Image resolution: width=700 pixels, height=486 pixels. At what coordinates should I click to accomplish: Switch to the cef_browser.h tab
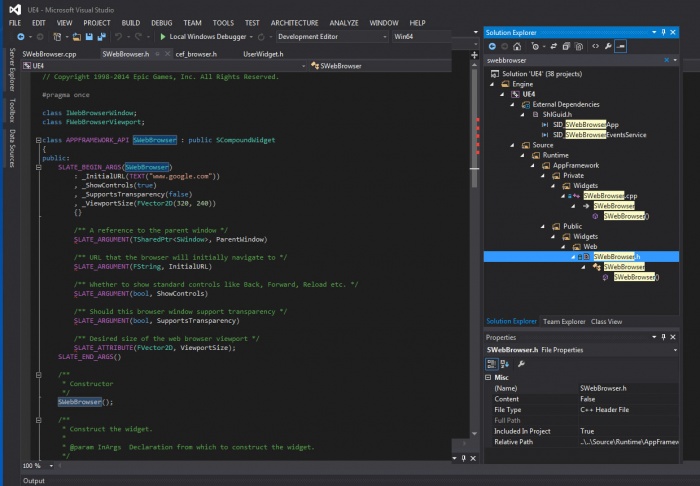pos(195,53)
